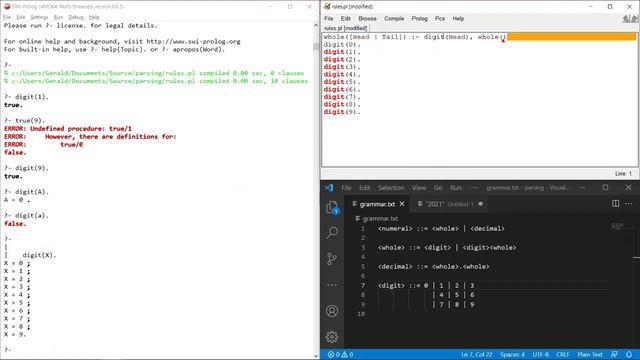Click the ?- digit(A). query text

[26, 192]
